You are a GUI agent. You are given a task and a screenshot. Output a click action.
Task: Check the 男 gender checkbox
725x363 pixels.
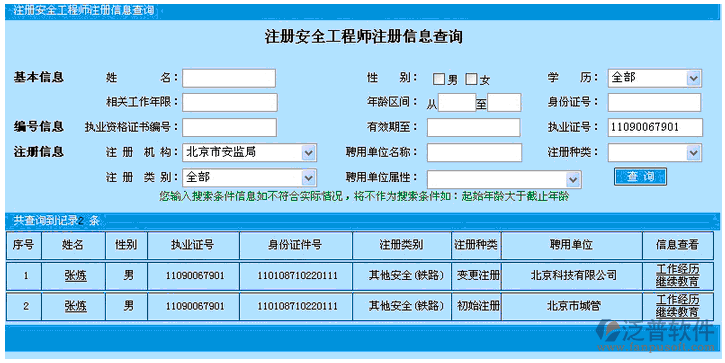pos(438,79)
